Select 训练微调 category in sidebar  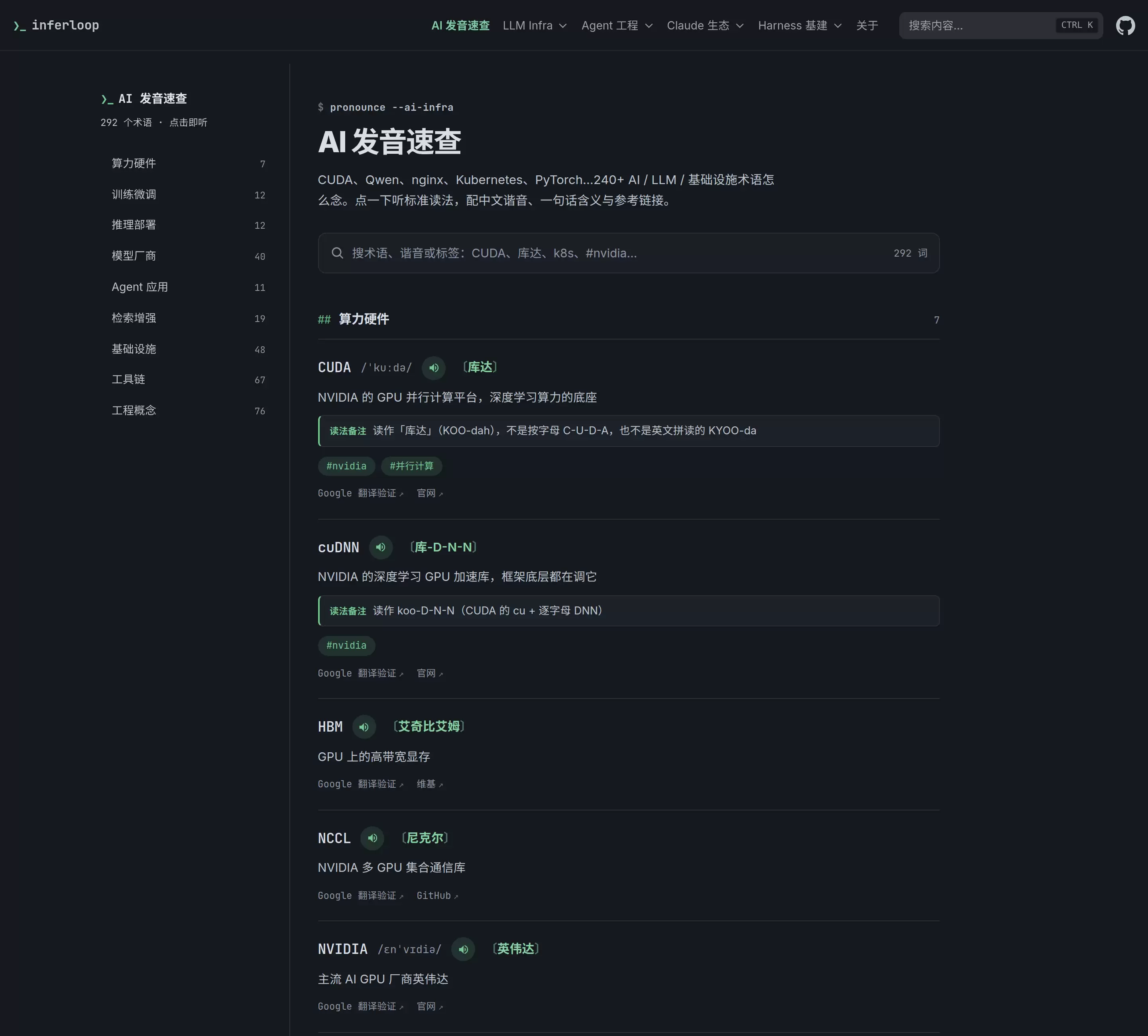(189, 195)
